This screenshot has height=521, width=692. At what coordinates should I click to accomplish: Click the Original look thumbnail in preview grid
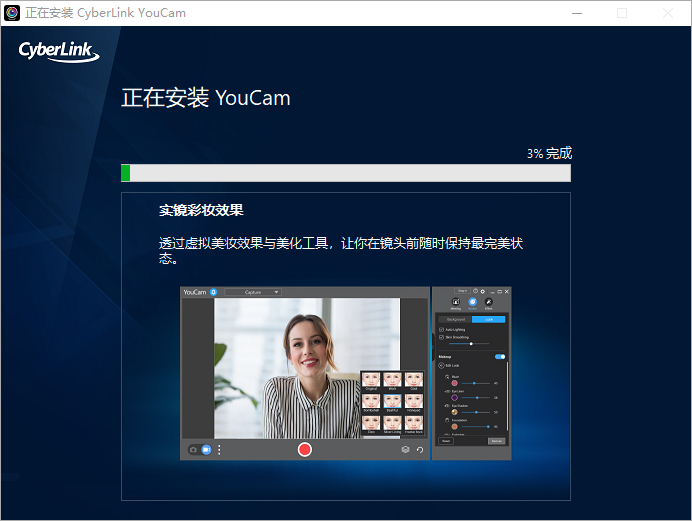371,381
